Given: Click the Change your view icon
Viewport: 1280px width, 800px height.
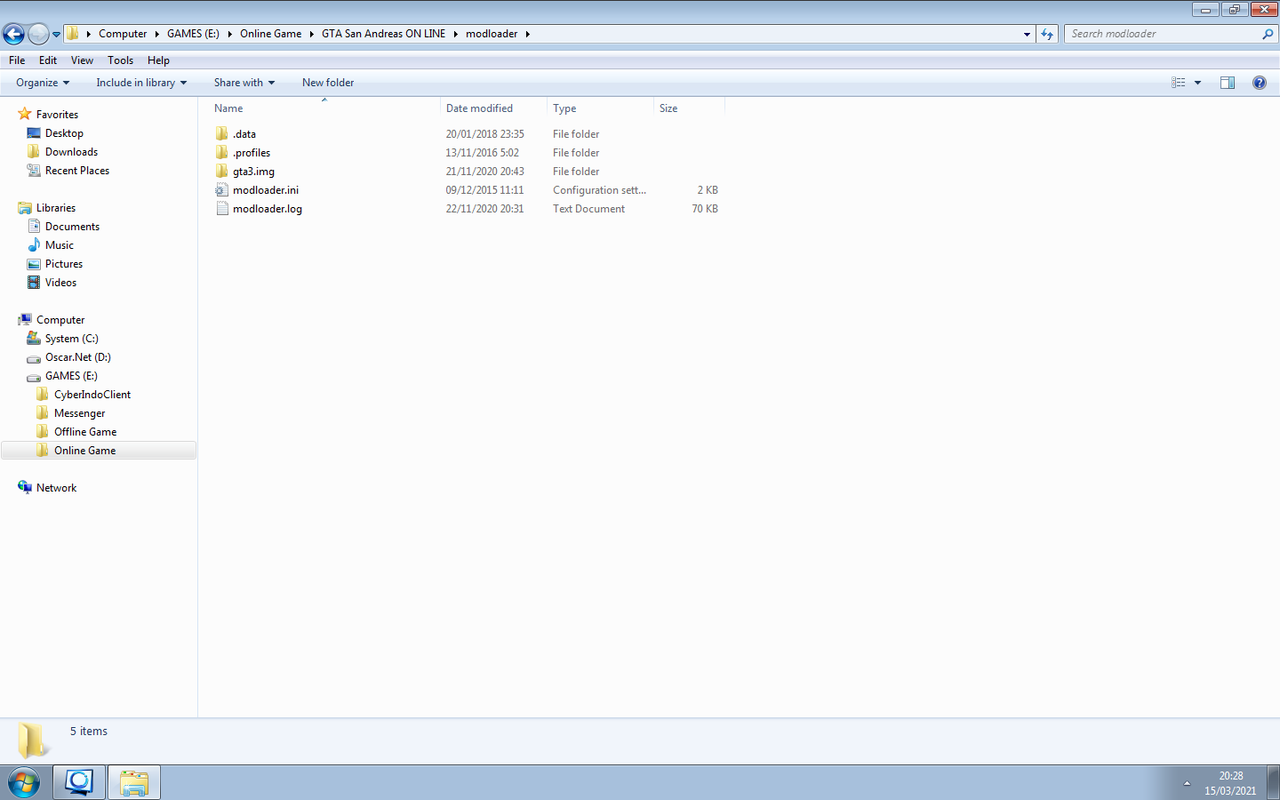Looking at the screenshot, I should tap(1179, 83).
